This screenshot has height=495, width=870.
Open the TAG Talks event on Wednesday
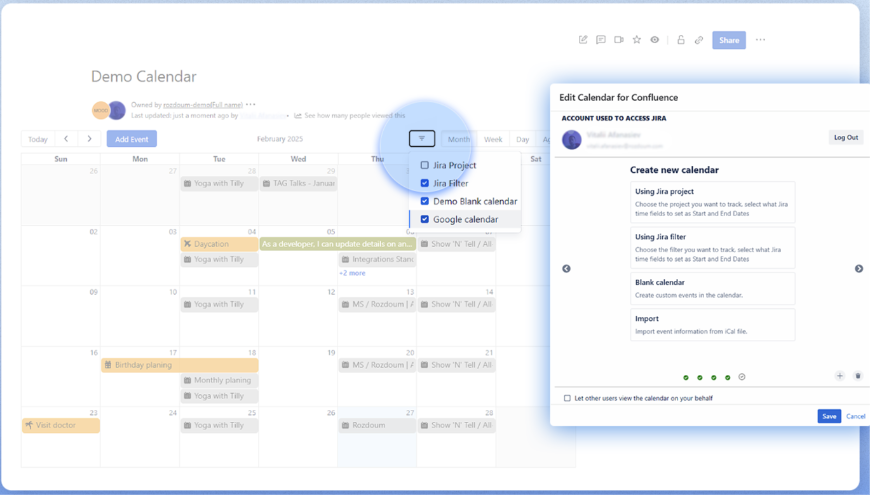point(298,183)
